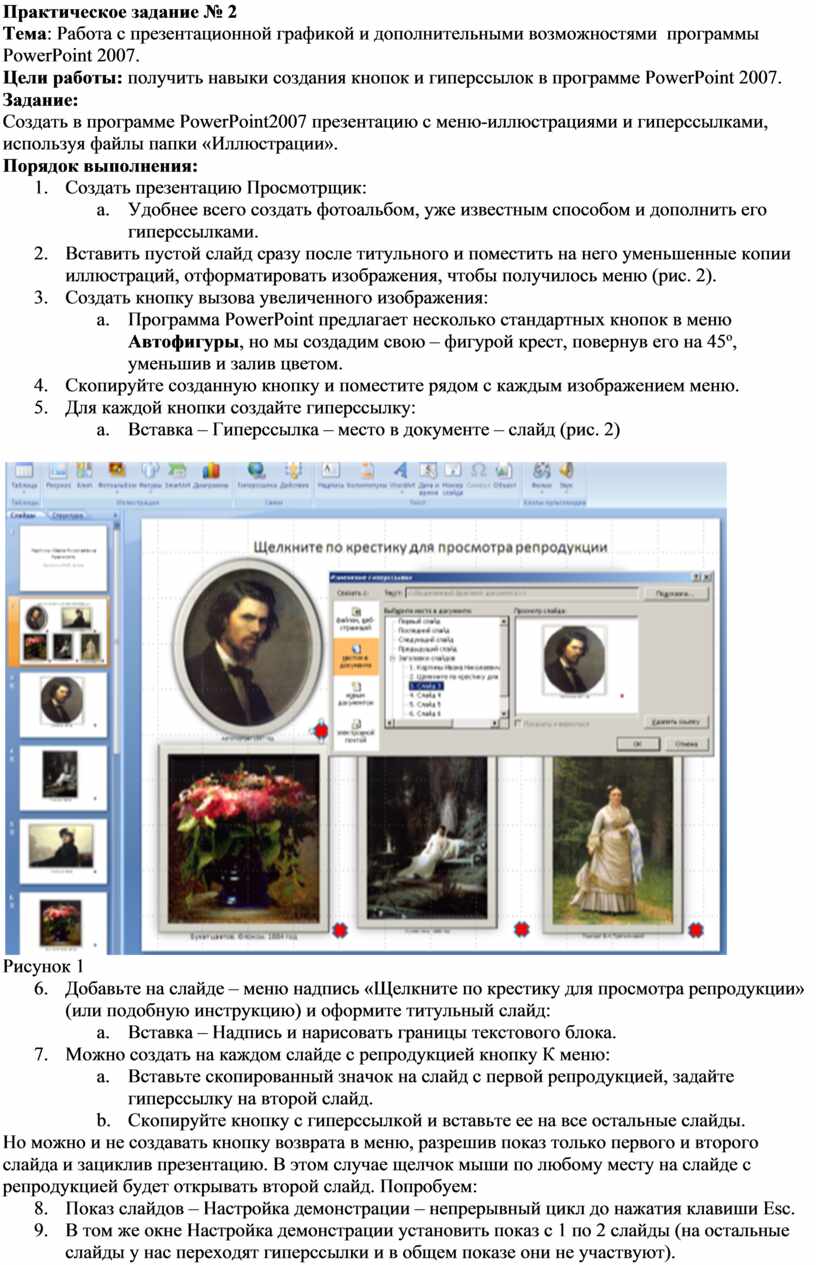Click the Объект ribbon icon
This screenshot has height=1265, width=816.
point(504,476)
